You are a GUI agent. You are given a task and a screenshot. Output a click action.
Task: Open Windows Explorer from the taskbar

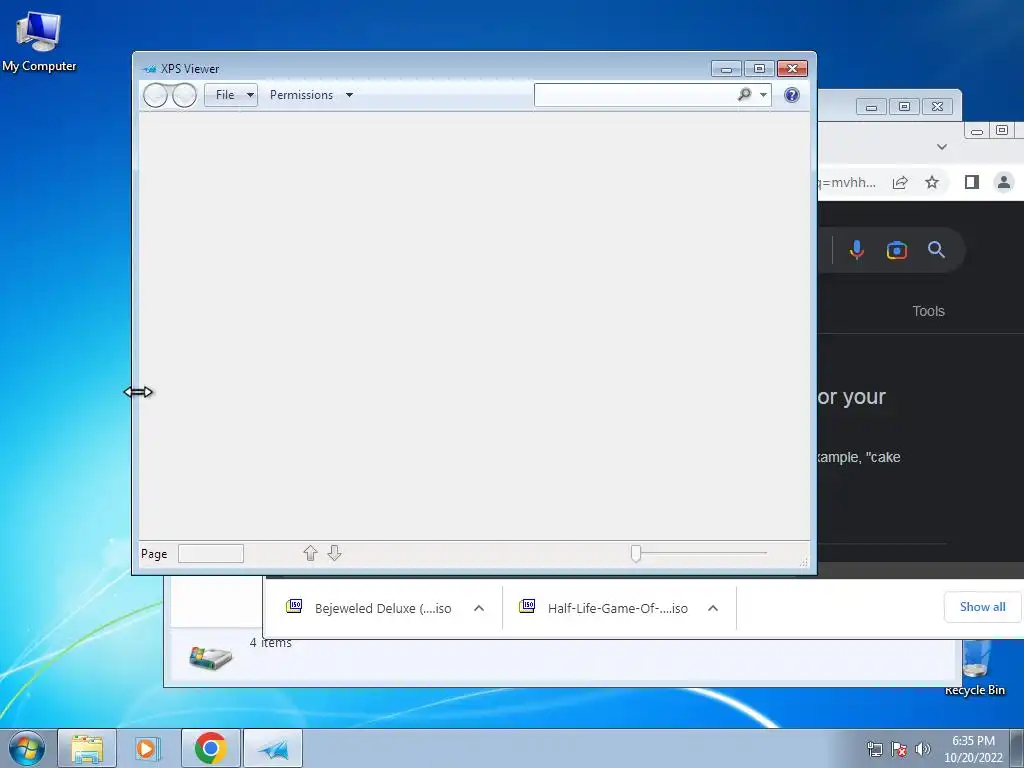(x=87, y=748)
